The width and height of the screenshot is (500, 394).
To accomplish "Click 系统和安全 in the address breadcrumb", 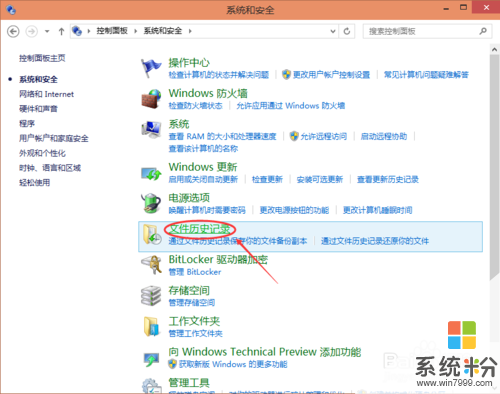I will (163, 31).
